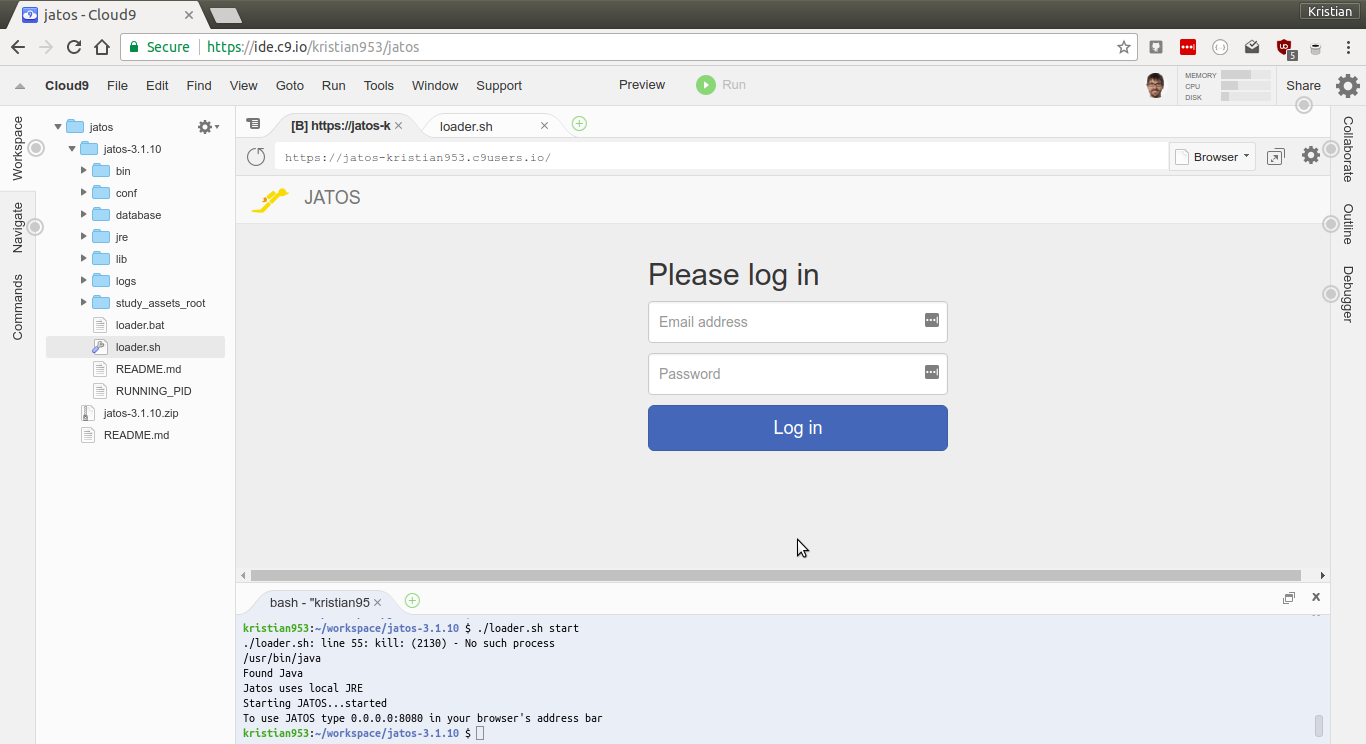Viewport: 1366px width, 744px height.
Task: Open the Goto menu
Action: pyautogui.click(x=289, y=86)
